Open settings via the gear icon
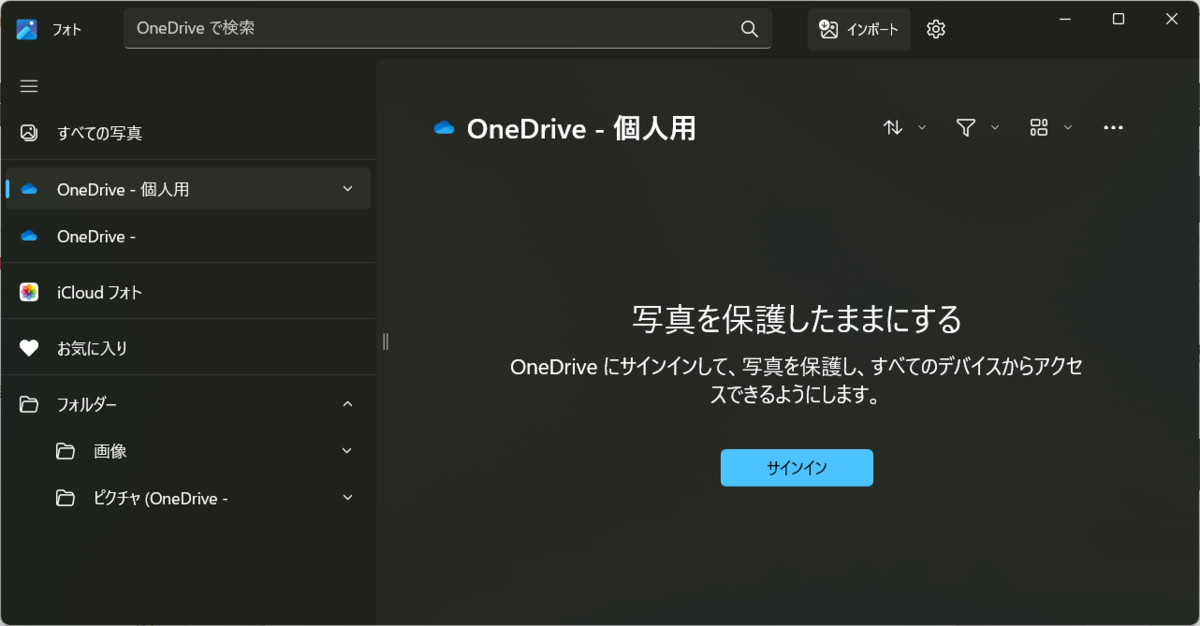Viewport: 1200px width, 626px height. click(x=936, y=29)
